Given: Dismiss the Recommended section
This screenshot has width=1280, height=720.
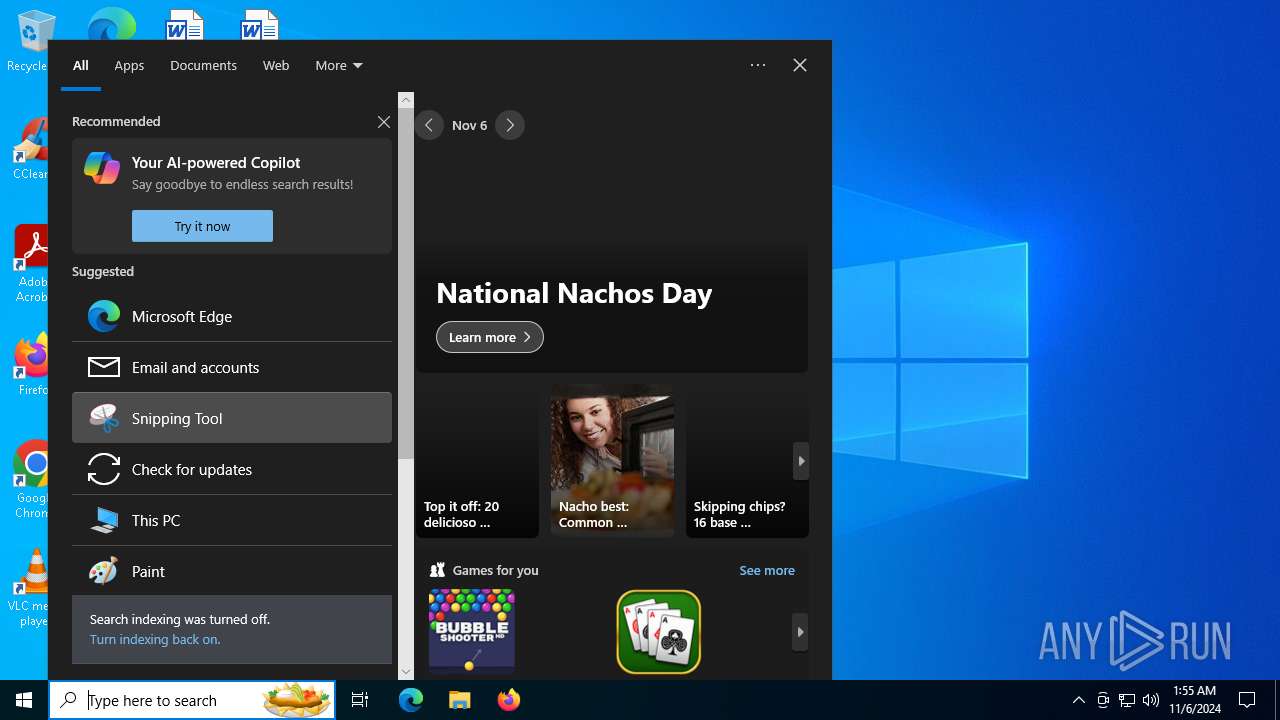Looking at the screenshot, I should point(384,122).
